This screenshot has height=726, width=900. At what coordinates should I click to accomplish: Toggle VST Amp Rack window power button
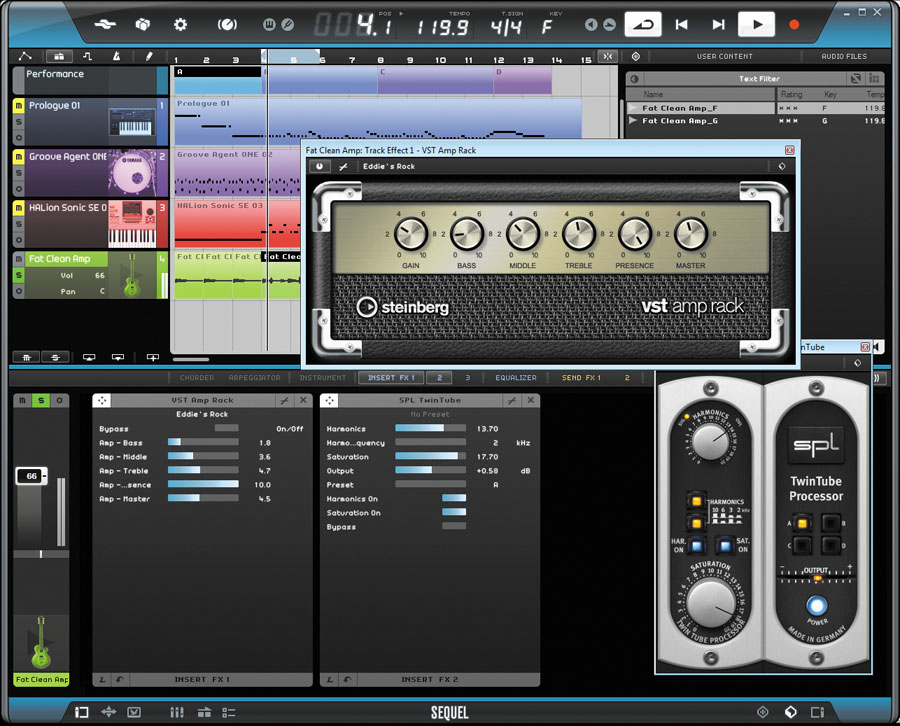point(320,166)
